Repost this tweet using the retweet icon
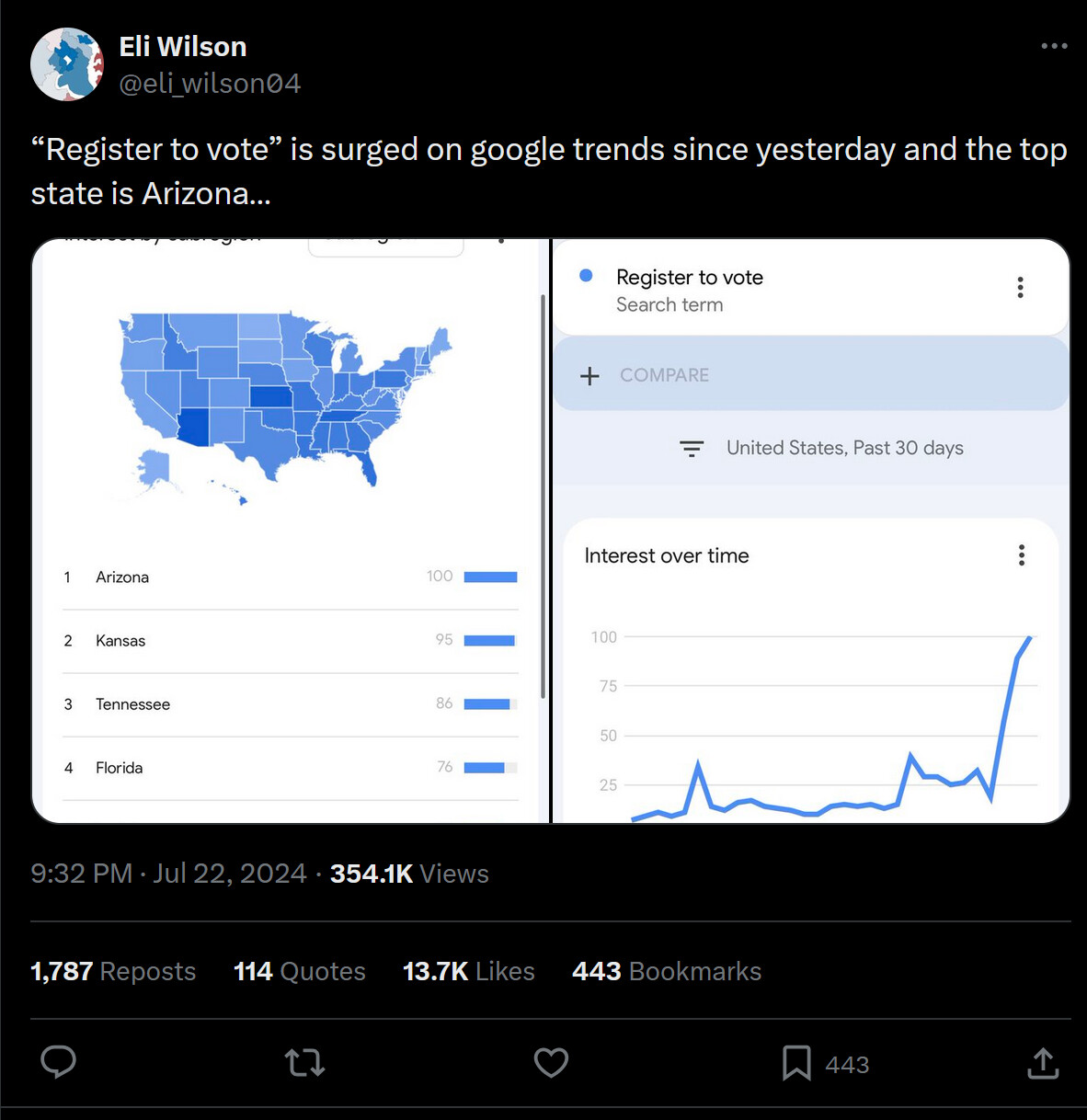 click(x=304, y=1063)
